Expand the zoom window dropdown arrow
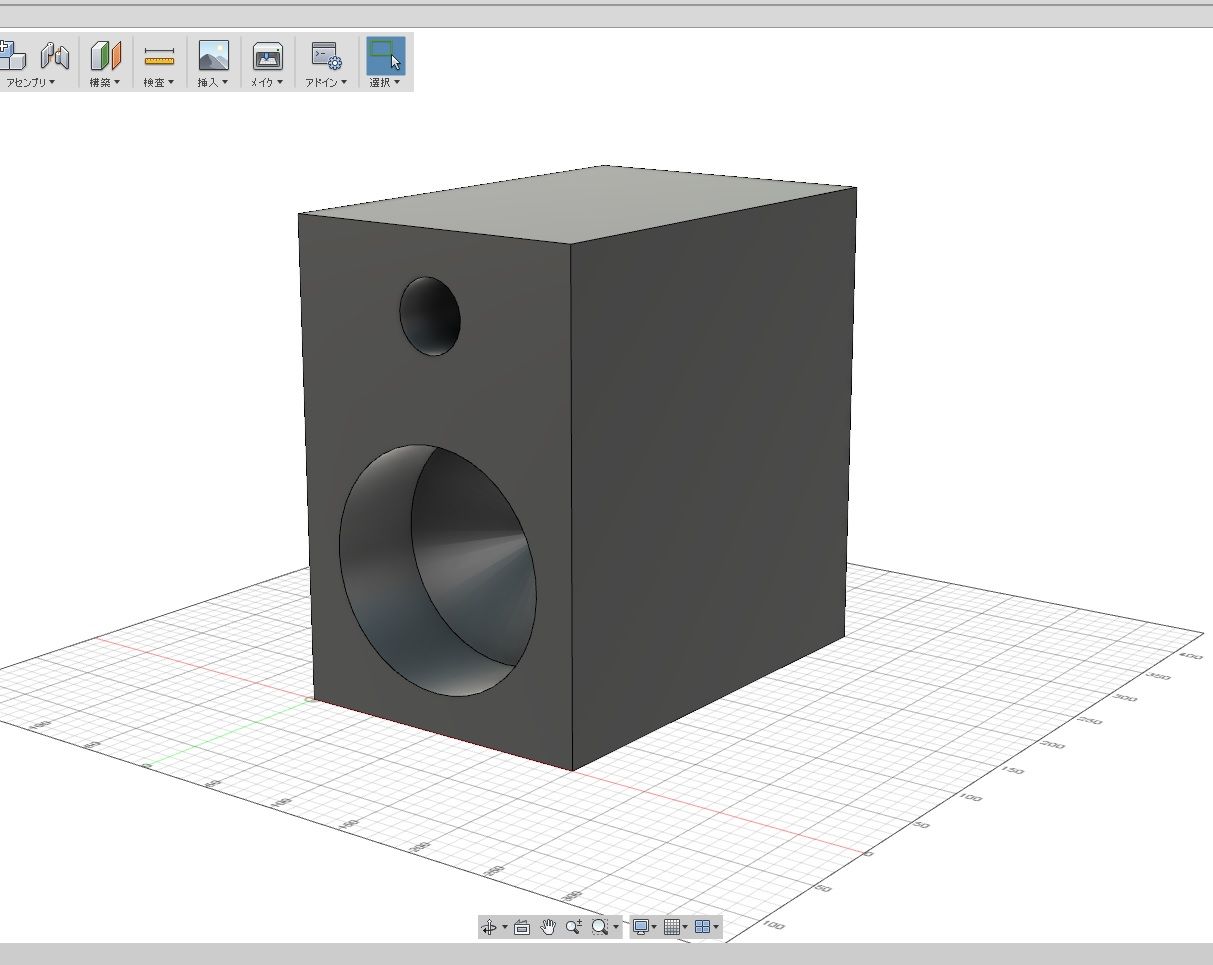 tap(615, 928)
